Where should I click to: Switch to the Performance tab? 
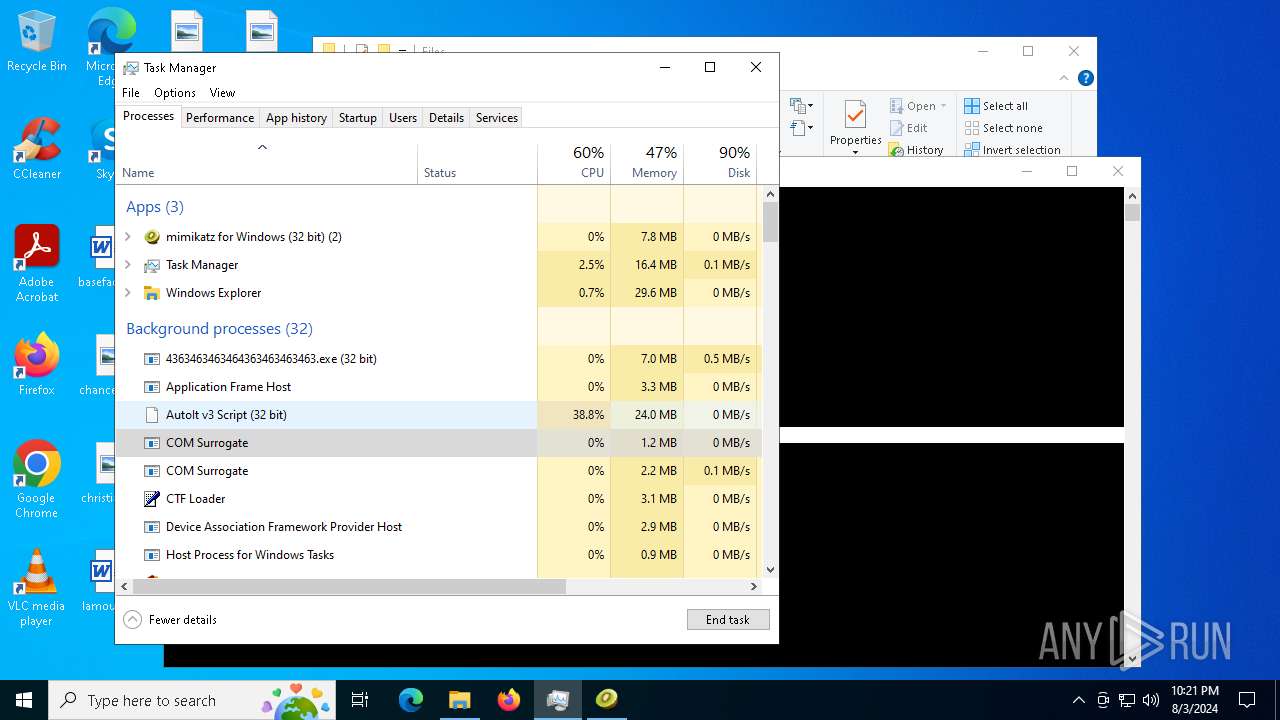tap(220, 118)
